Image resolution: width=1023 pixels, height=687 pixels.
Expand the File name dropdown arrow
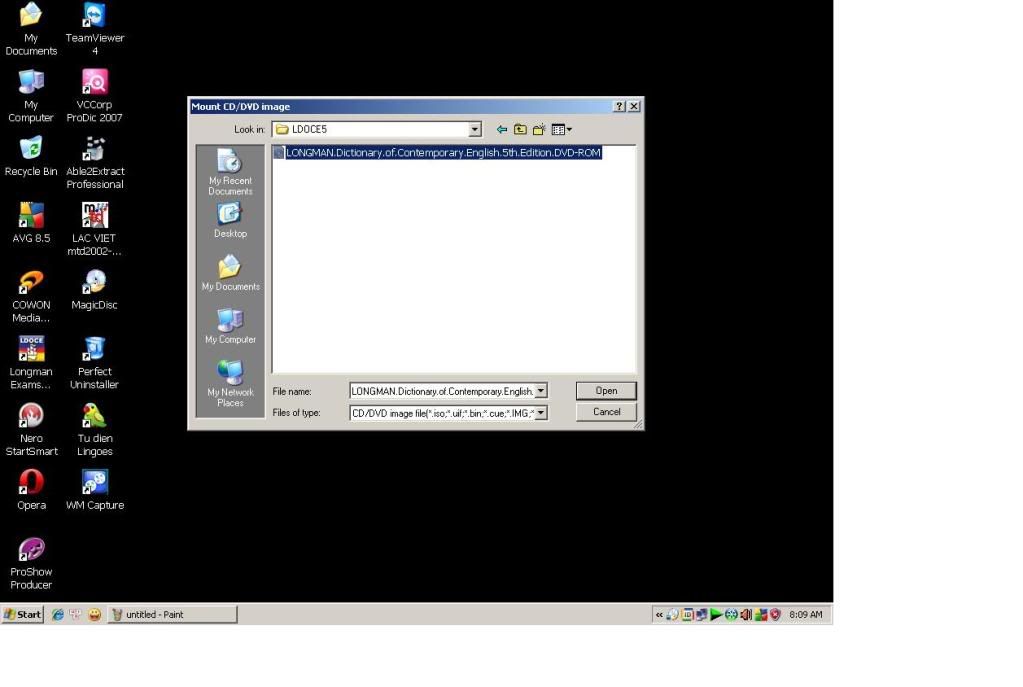[x=541, y=391]
